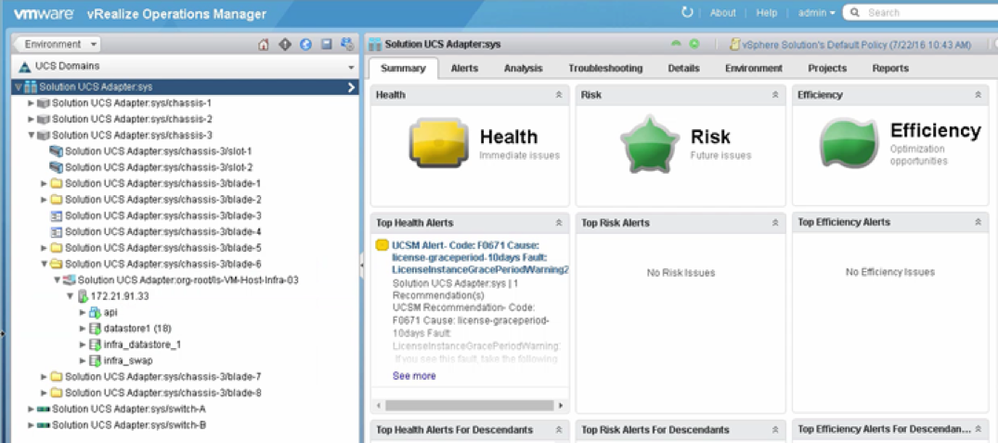Collapse the Risk panel
Image resolution: width=998 pixels, height=443 pixels.
pyautogui.click(x=775, y=95)
